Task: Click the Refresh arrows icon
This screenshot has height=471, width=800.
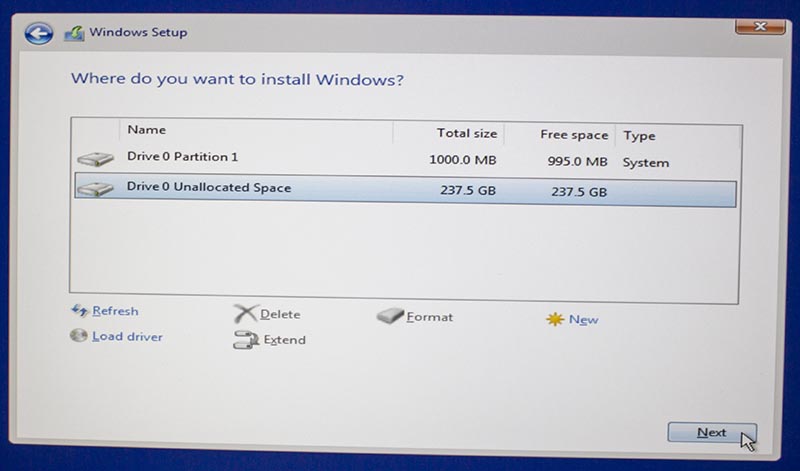Action: (x=80, y=310)
